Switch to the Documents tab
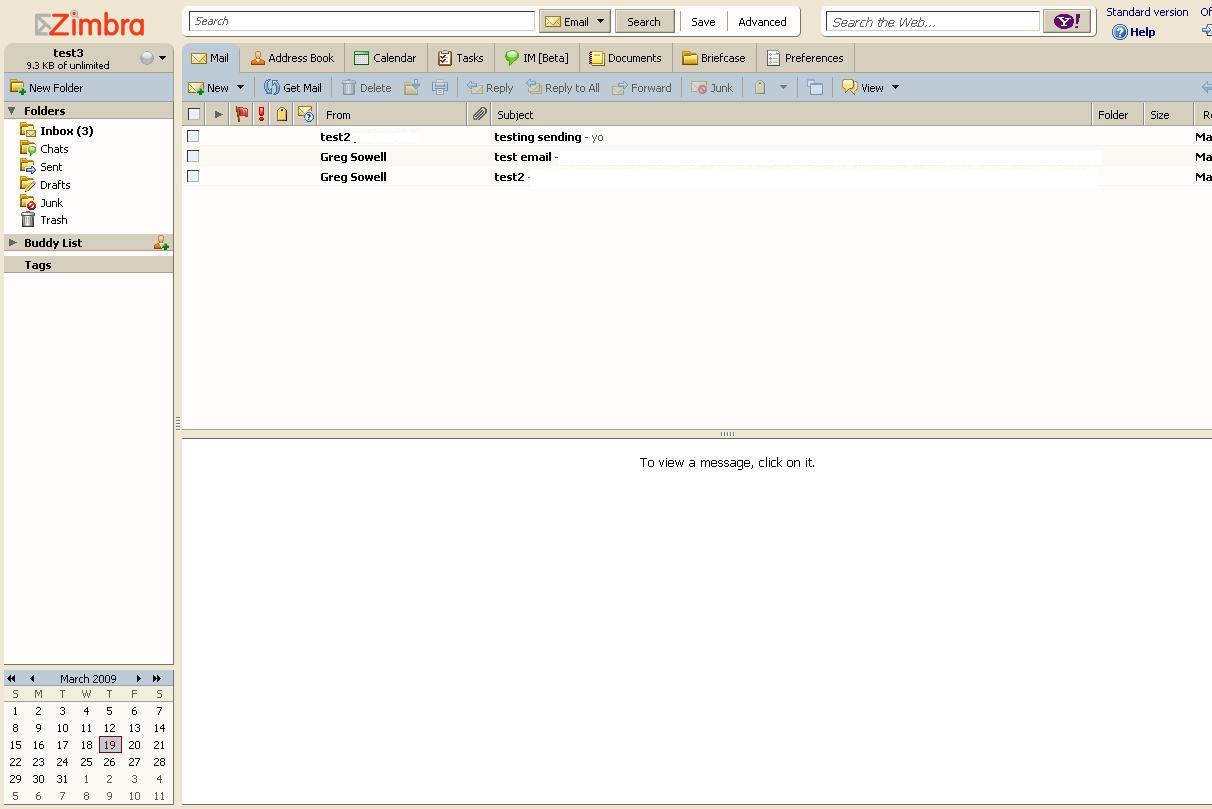The height and width of the screenshot is (809, 1212). (x=626, y=58)
